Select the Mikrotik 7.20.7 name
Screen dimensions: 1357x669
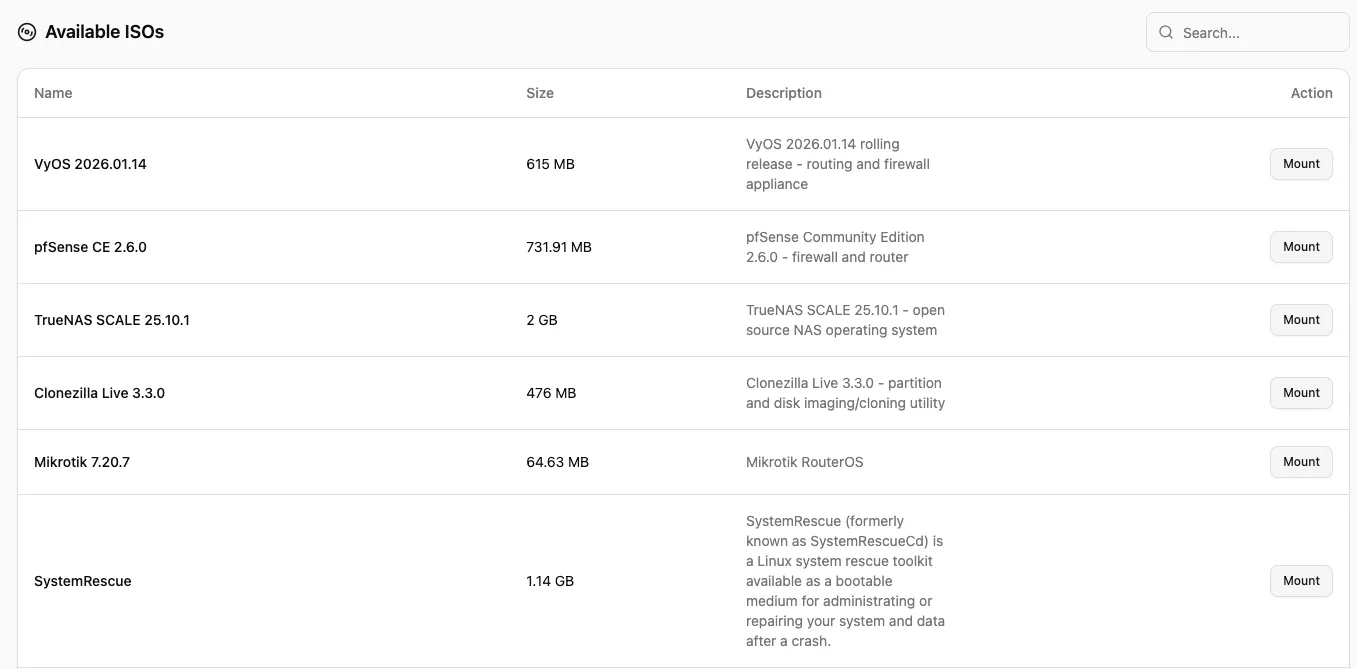click(x=82, y=462)
